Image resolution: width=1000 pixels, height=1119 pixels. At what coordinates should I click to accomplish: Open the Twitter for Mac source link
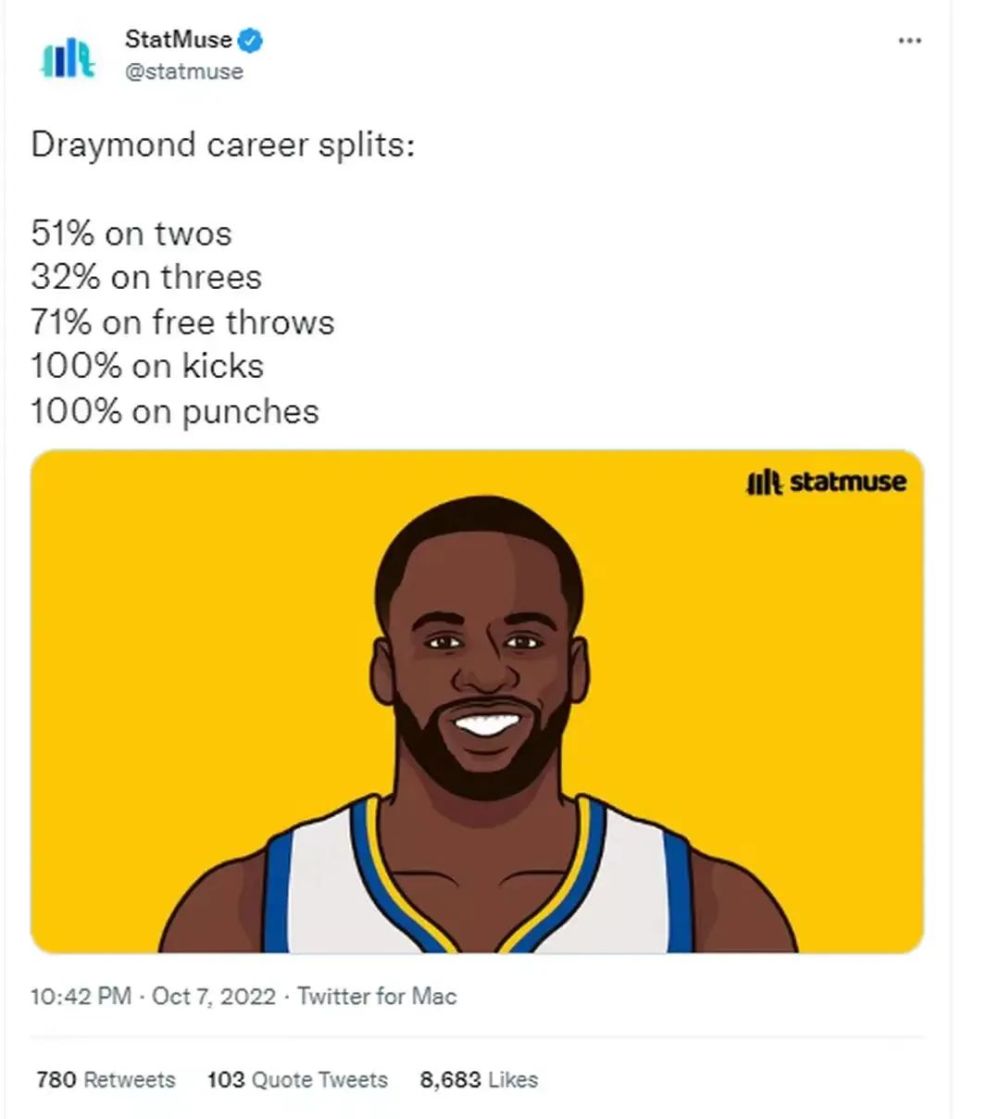(377, 996)
